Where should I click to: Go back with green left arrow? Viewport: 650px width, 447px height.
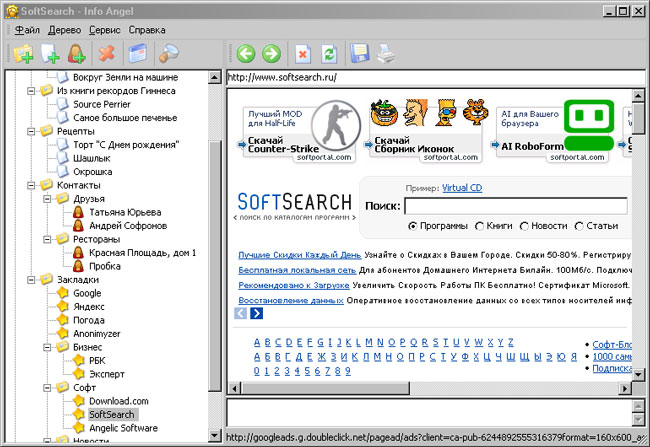(246, 54)
